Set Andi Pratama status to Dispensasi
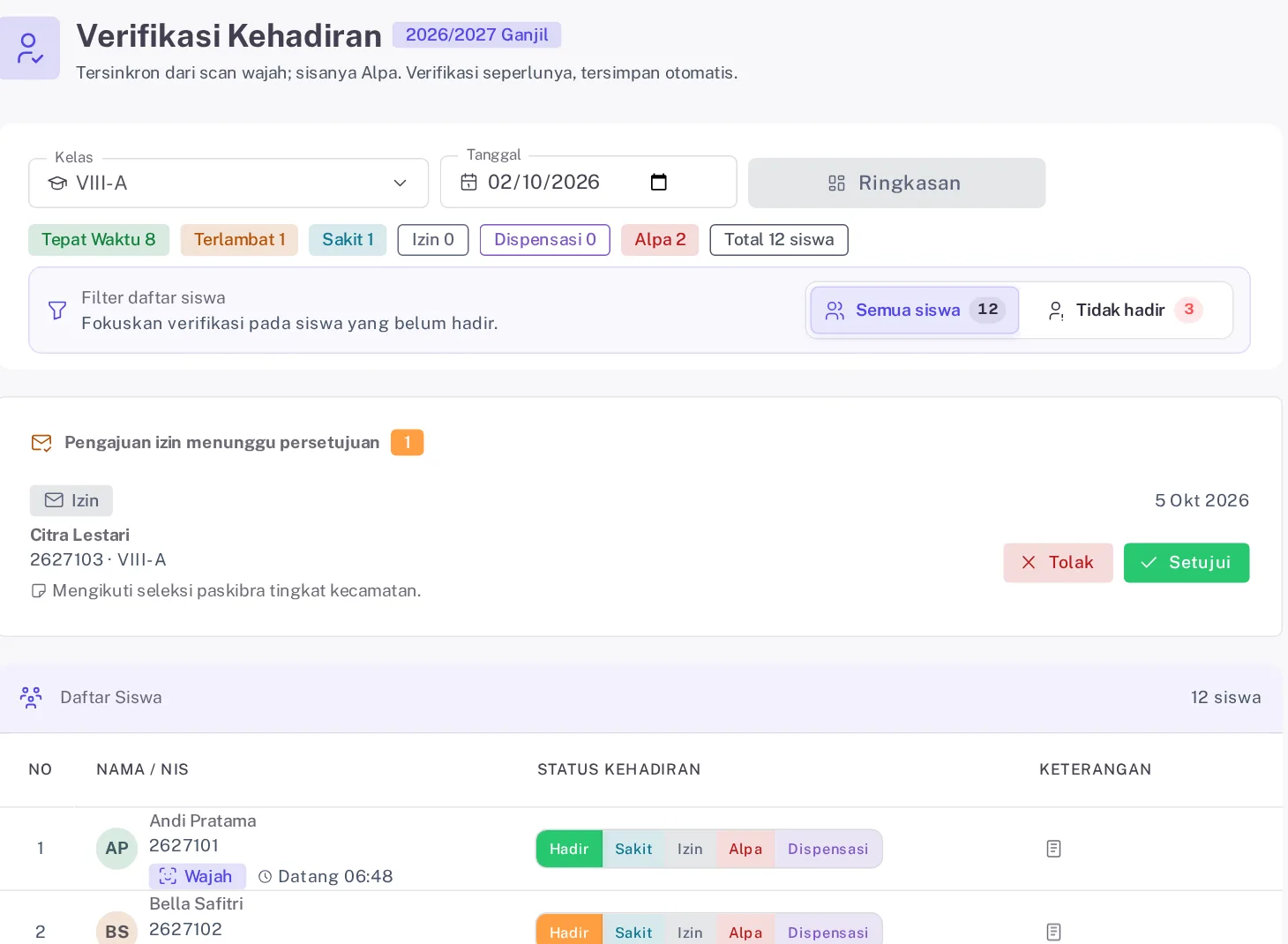 [828, 849]
